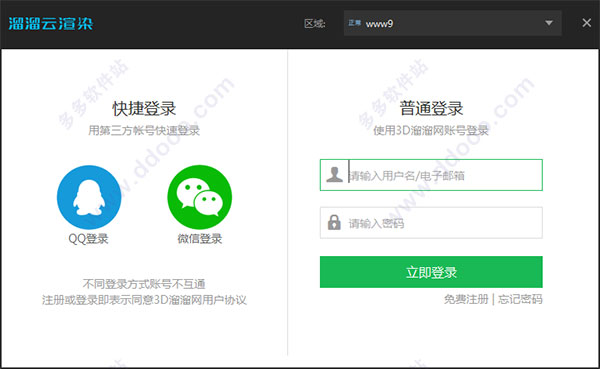Click the 普通登录 heading
The height and width of the screenshot is (369, 600).
coord(431,109)
